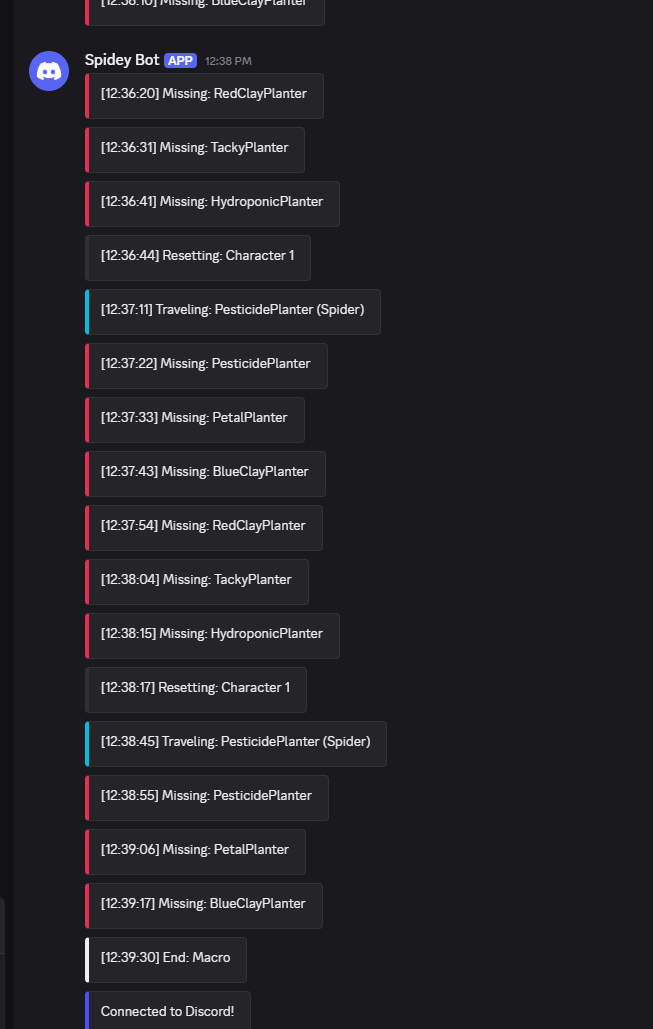
Task: Select the 12:39:30 End Macro embed
Action: (x=166, y=958)
